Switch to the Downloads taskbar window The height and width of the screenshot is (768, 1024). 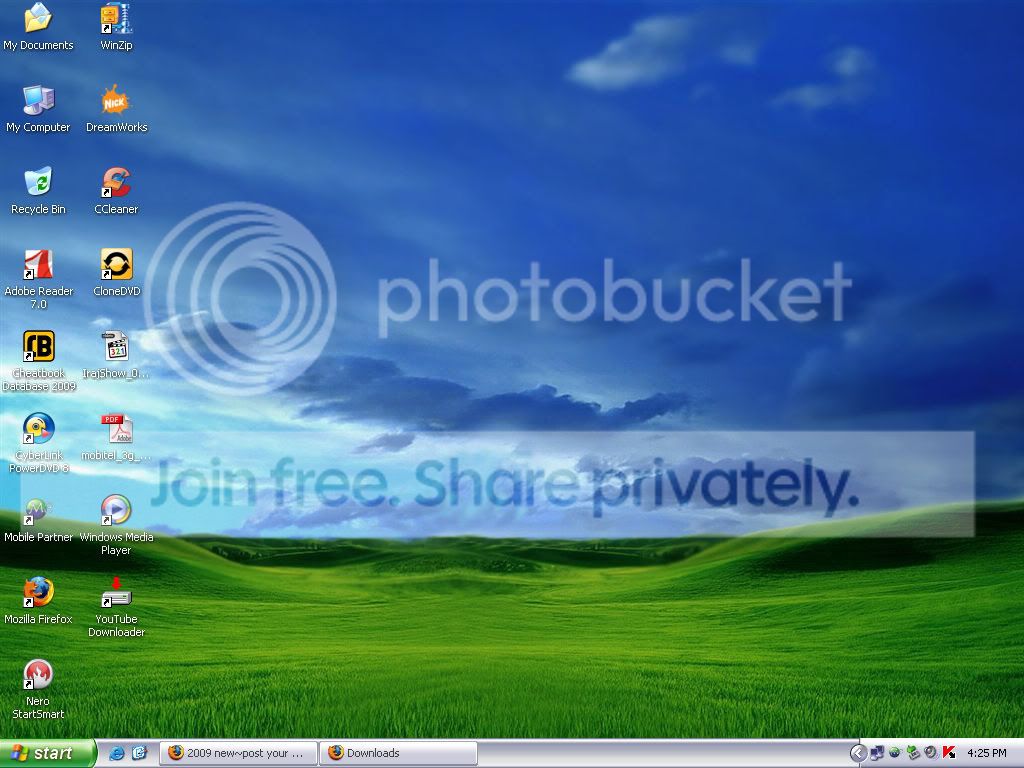398,753
